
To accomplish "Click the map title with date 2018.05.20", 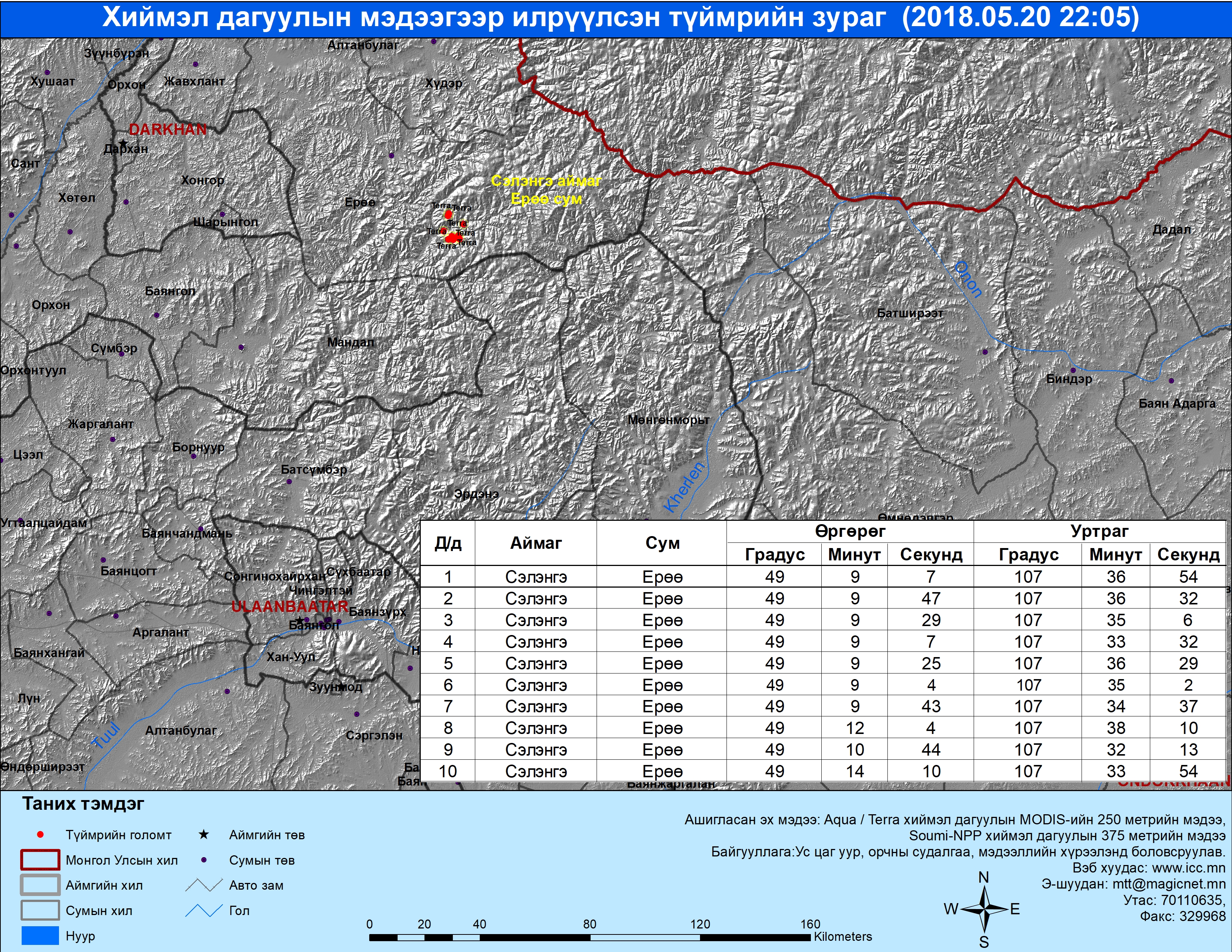I will coord(620,18).
